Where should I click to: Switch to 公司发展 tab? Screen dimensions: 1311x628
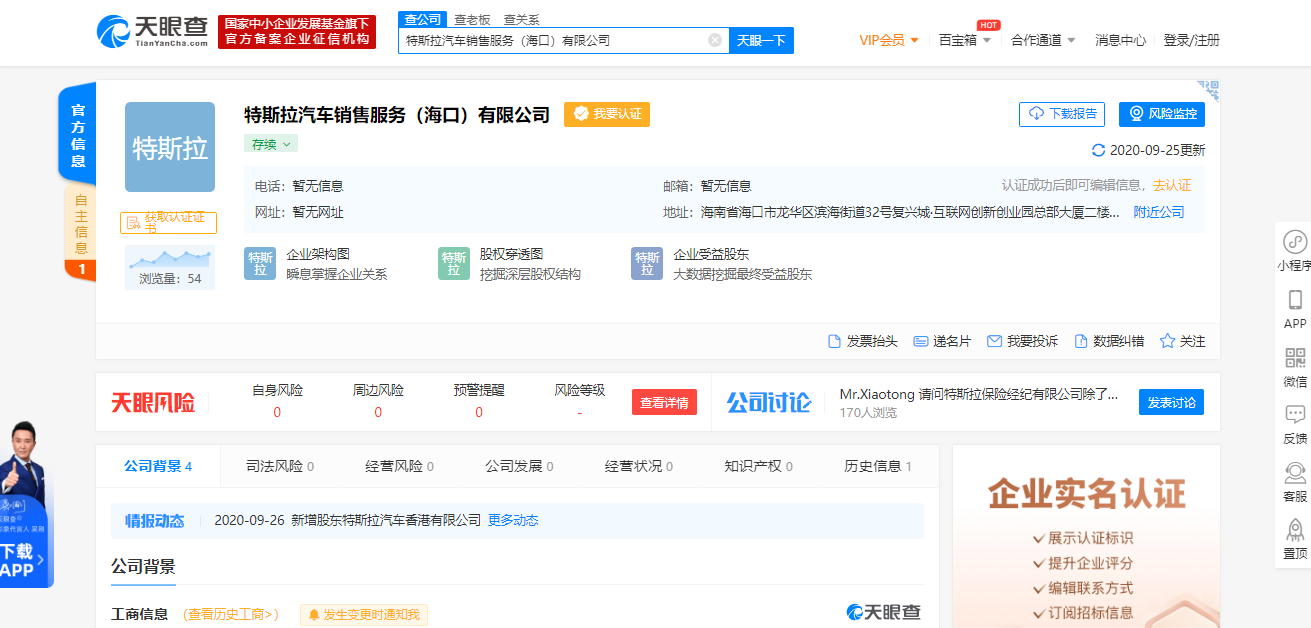pyautogui.click(x=519, y=466)
